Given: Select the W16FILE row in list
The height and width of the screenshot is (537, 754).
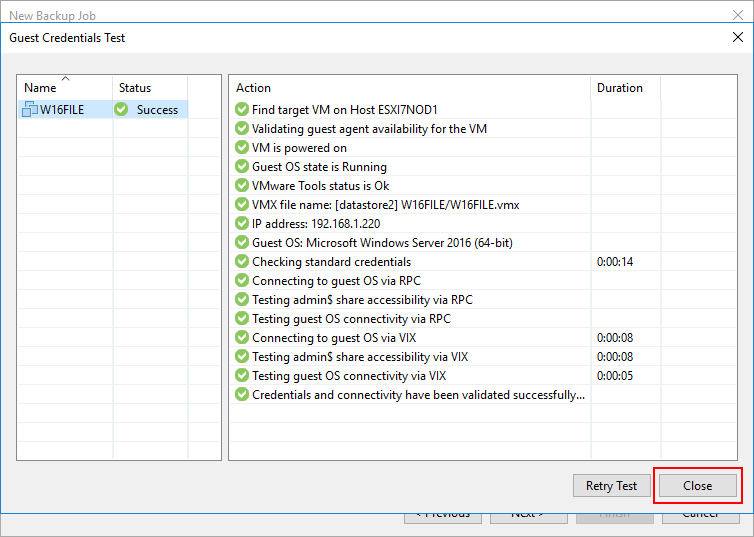Looking at the screenshot, I should (62, 110).
